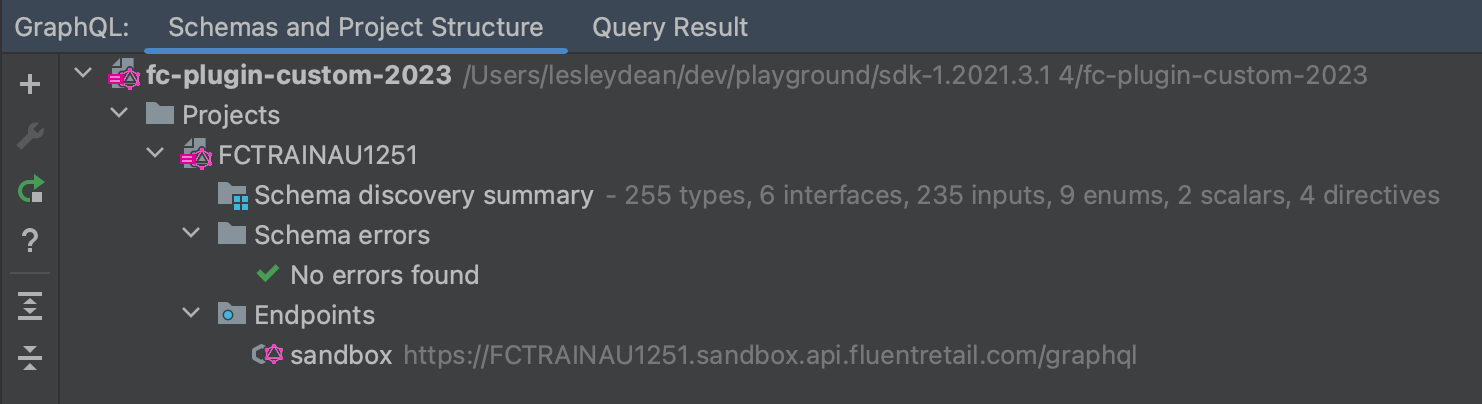Click the sandbox endpoint GraphQL icon

pos(269,355)
